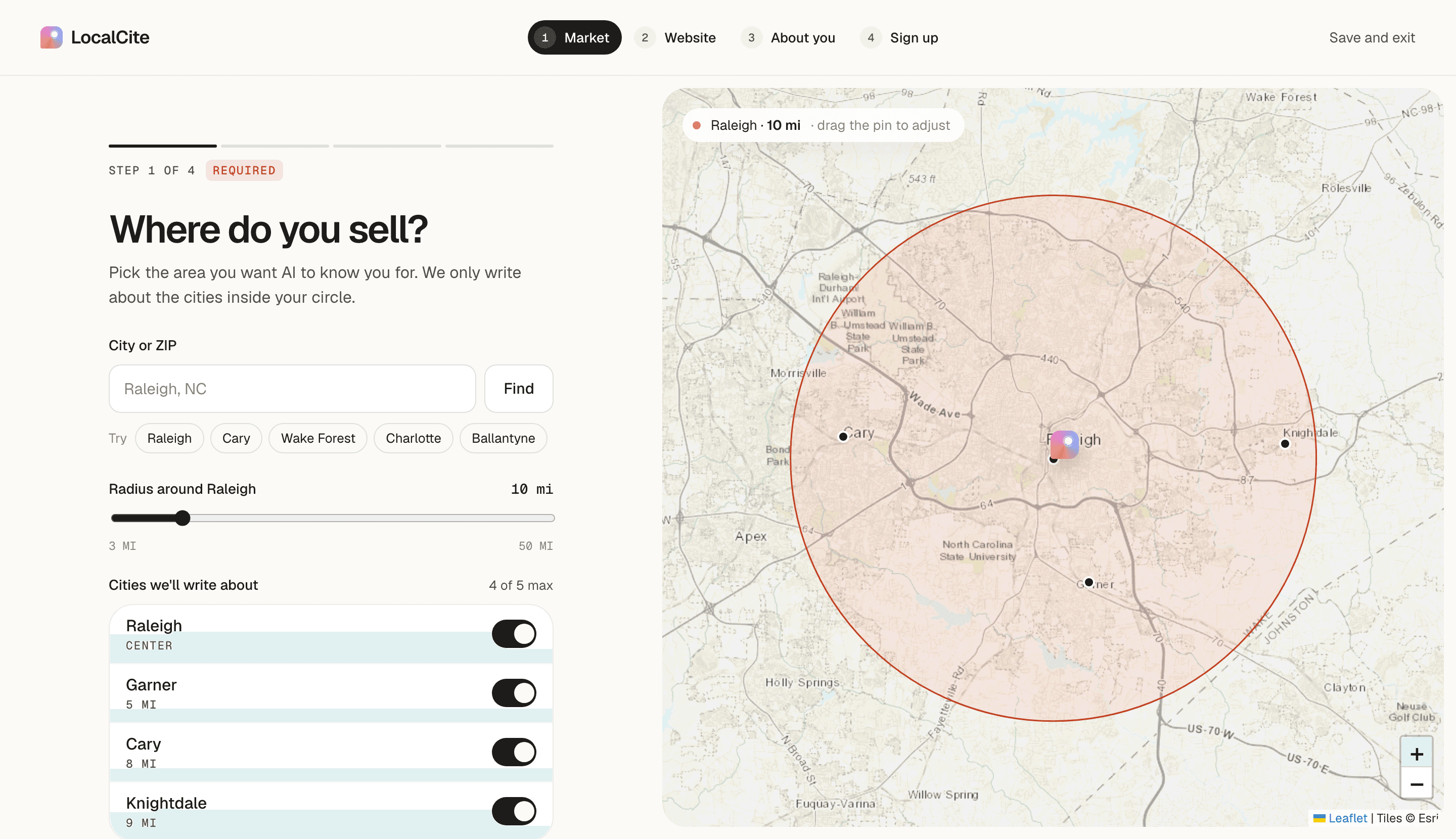Viewport: 1456px width, 839px height.
Task: Click the Cary city dot on map
Action: [x=843, y=436]
